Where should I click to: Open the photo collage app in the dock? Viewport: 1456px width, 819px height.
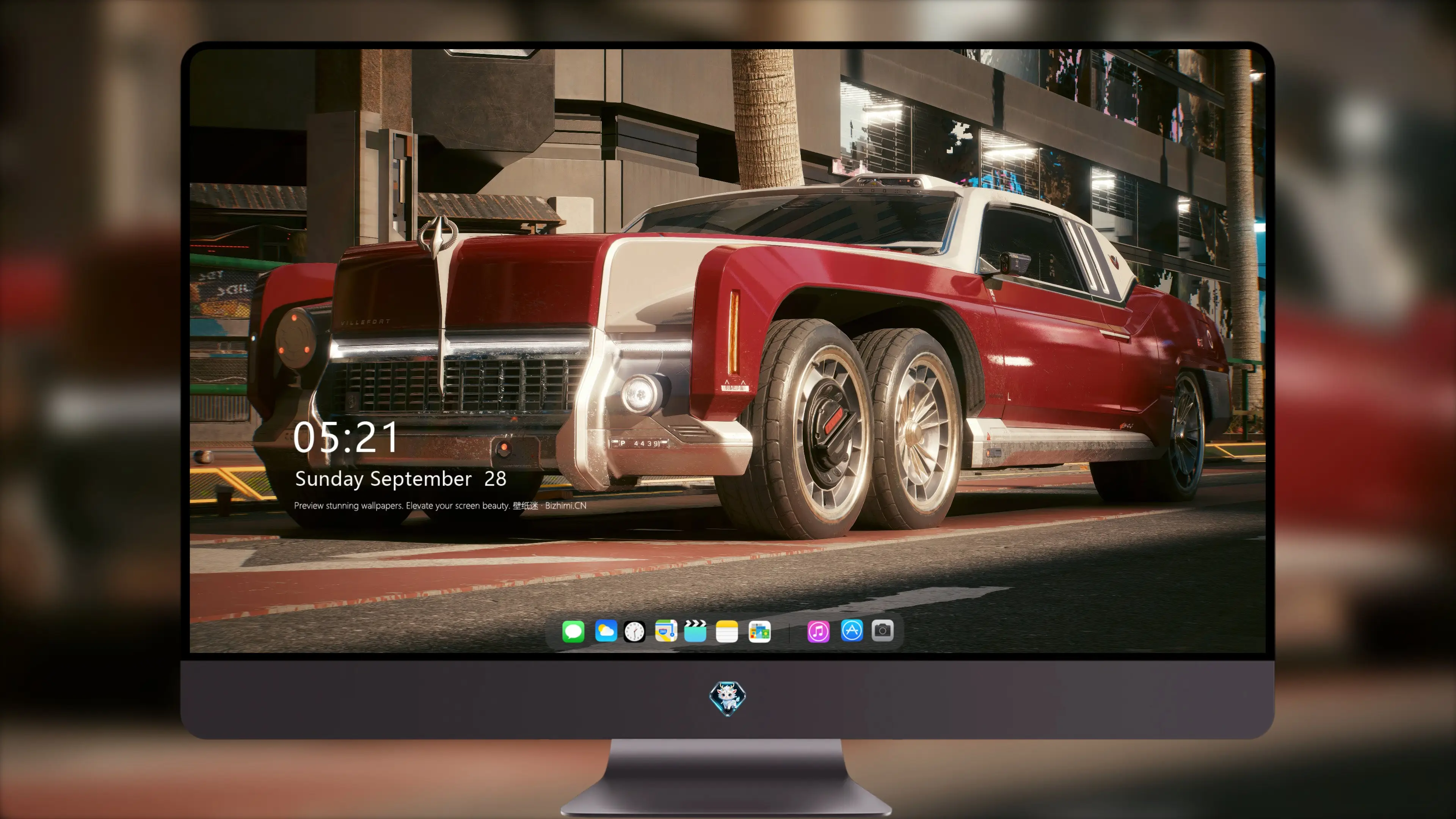click(x=759, y=631)
